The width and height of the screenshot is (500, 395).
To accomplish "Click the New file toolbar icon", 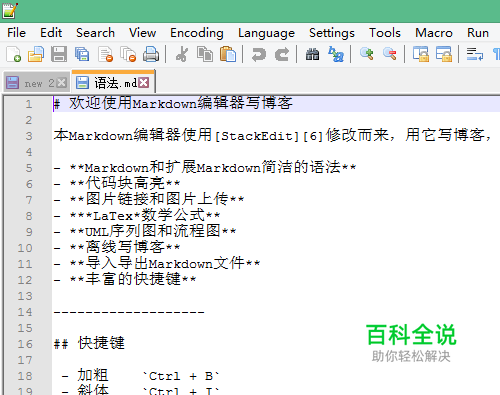I will (14, 54).
